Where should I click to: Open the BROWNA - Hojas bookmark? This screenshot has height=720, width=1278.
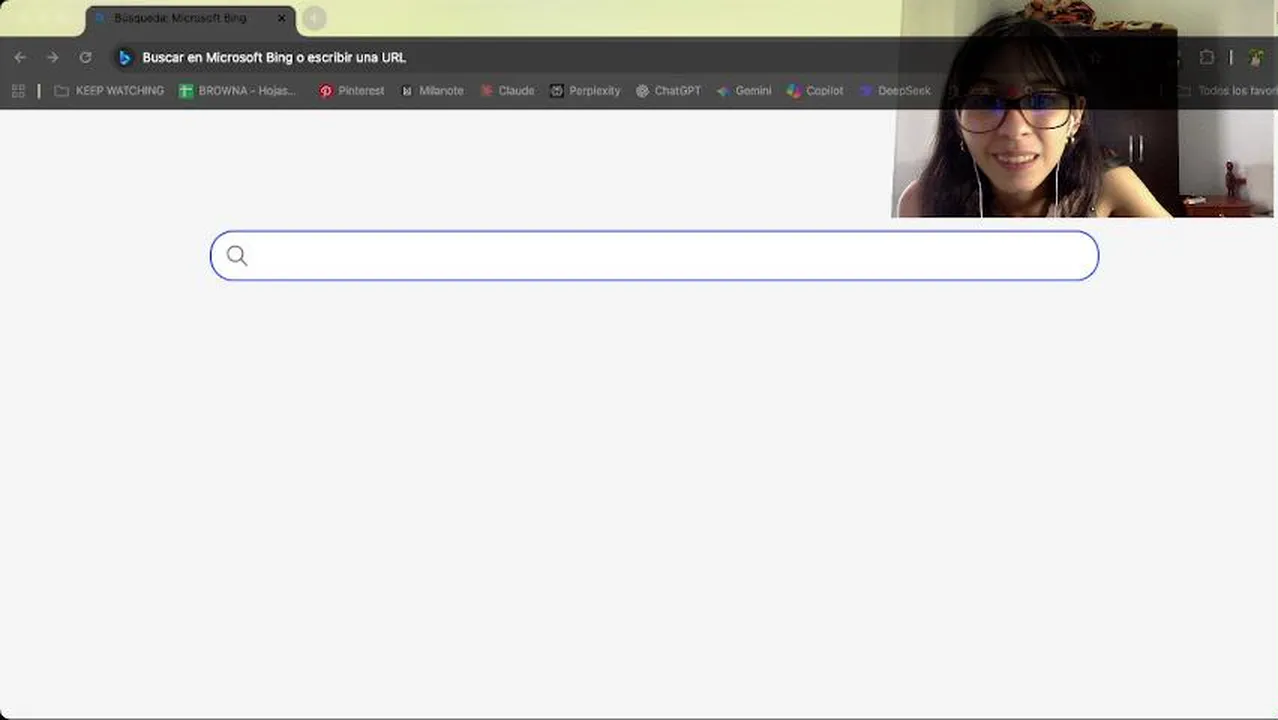tap(238, 91)
